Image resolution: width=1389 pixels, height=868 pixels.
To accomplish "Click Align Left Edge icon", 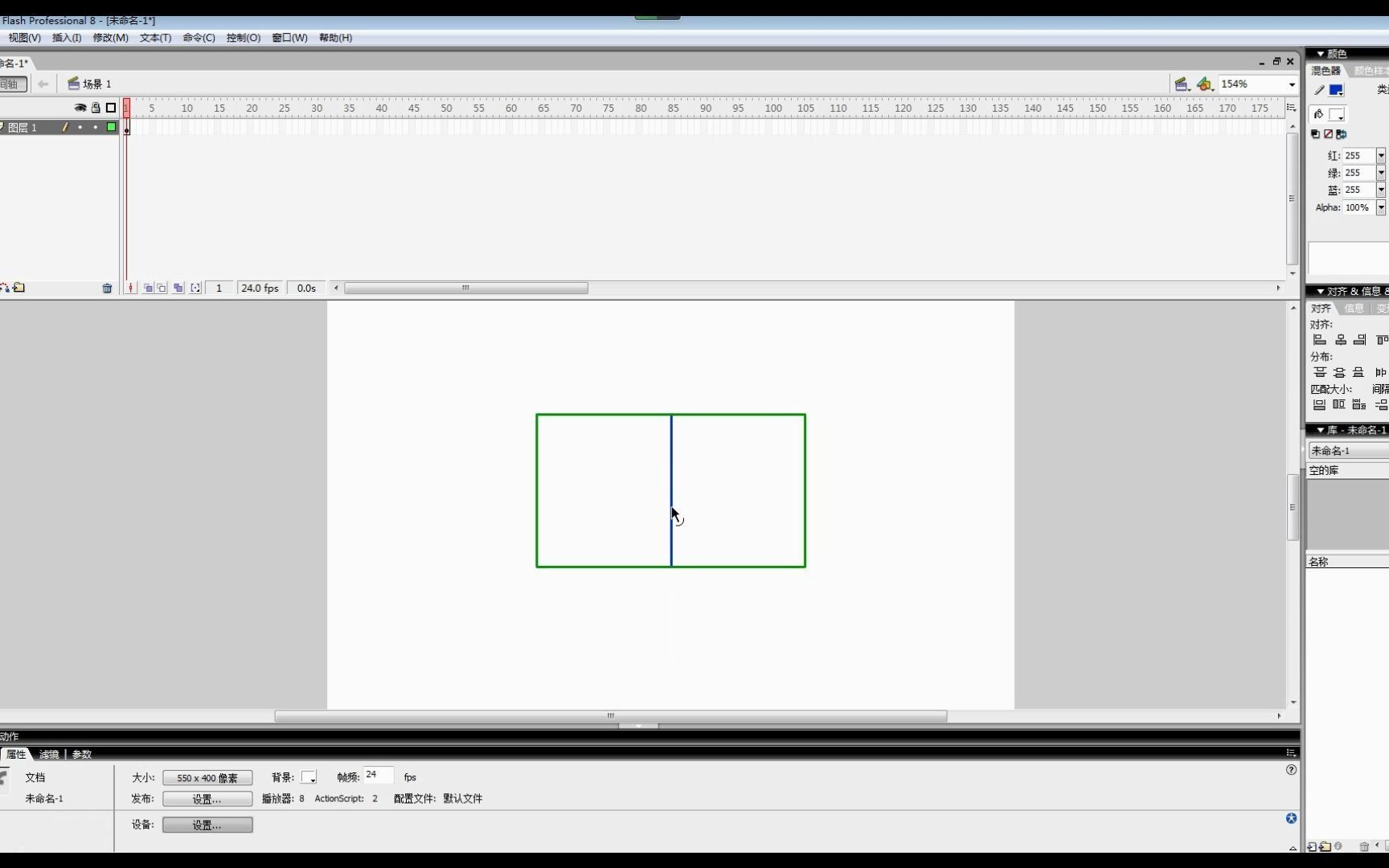I will (1320, 340).
